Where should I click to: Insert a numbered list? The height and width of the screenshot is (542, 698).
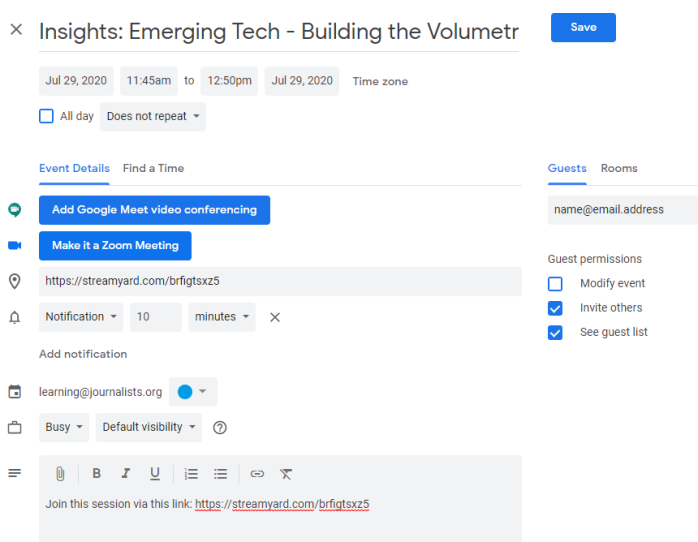click(192, 474)
